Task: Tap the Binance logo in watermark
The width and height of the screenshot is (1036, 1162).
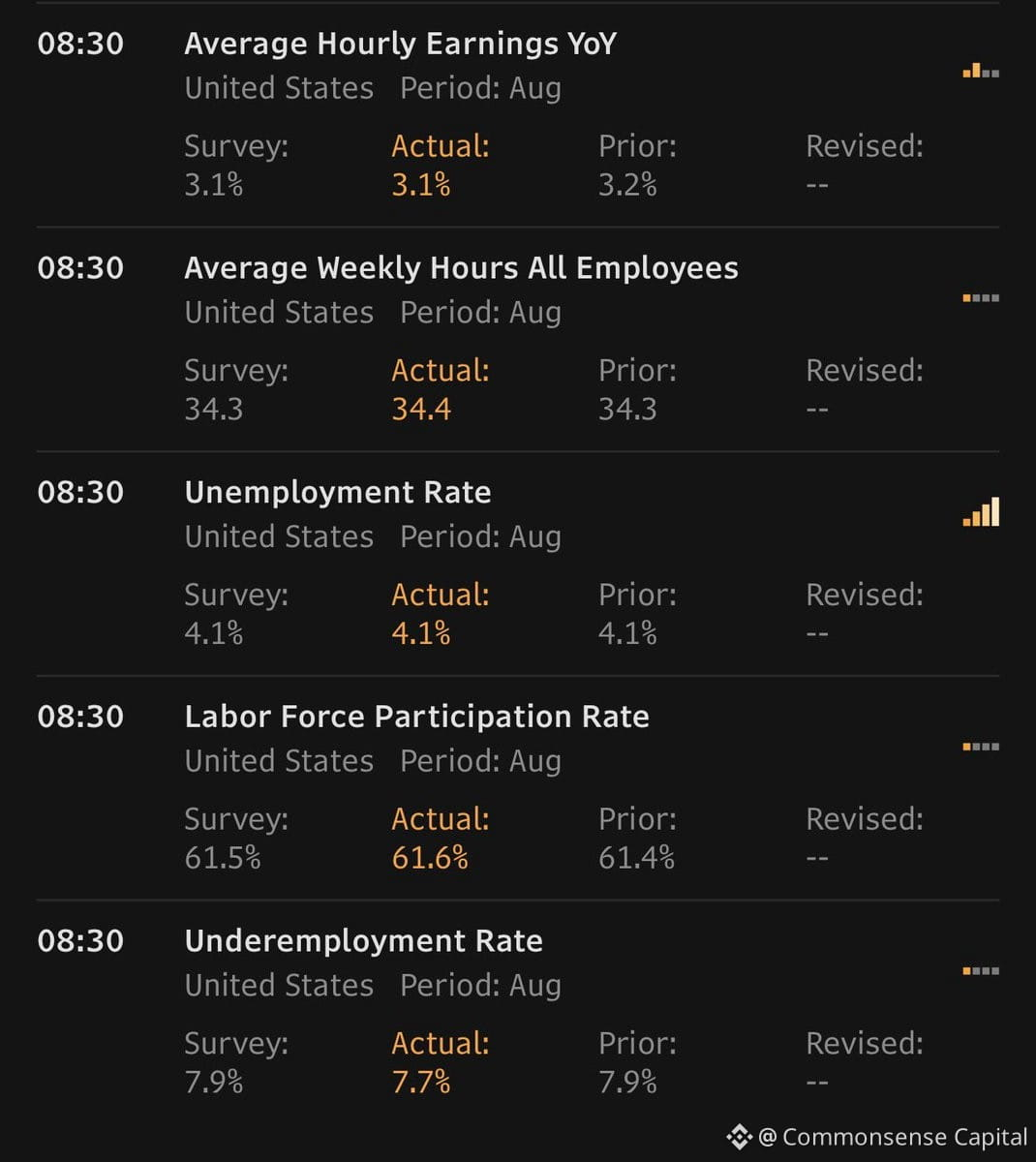Action: [739, 1137]
